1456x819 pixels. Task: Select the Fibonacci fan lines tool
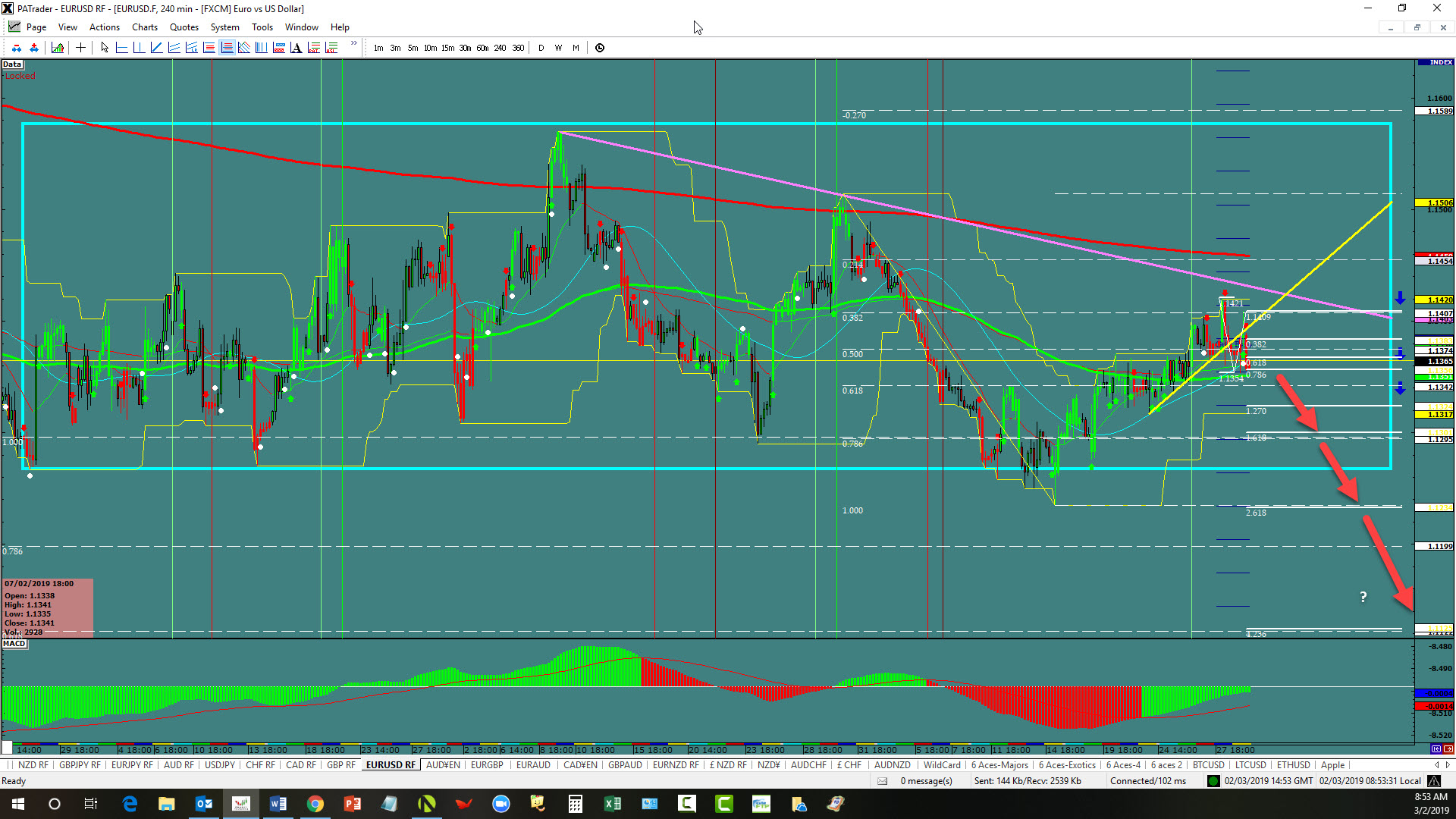pyautogui.click(x=244, y=48)
